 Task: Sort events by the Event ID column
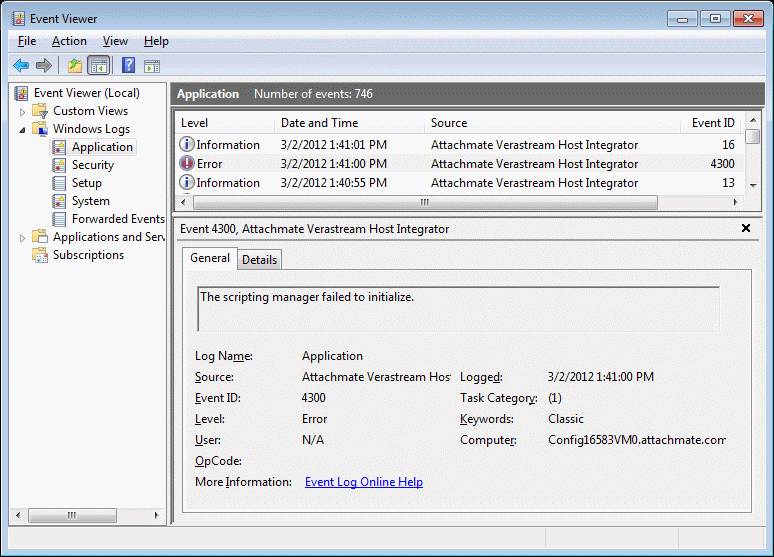[x=711, y=123]
